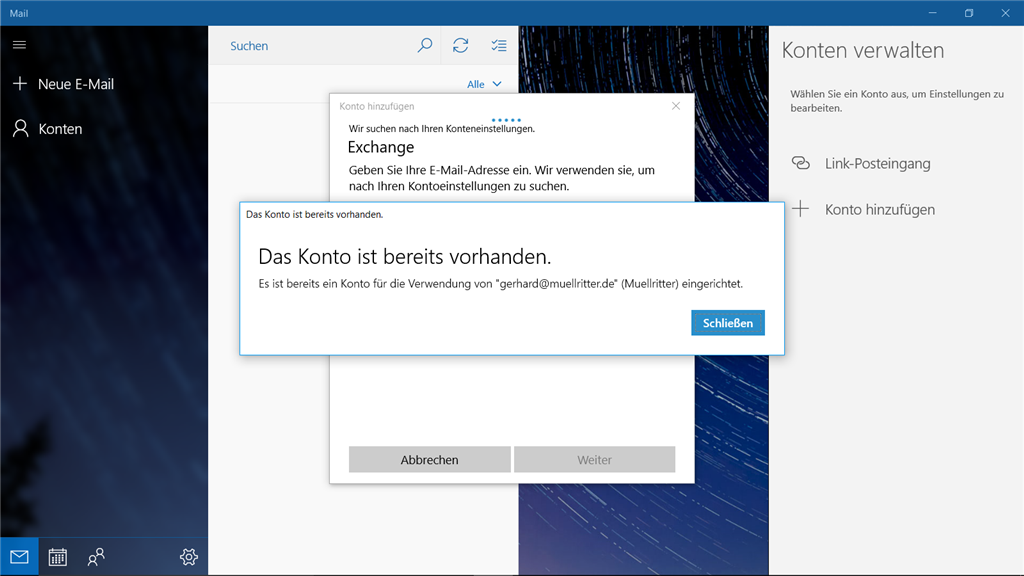Restore down the Mail window

click(969, 13)
